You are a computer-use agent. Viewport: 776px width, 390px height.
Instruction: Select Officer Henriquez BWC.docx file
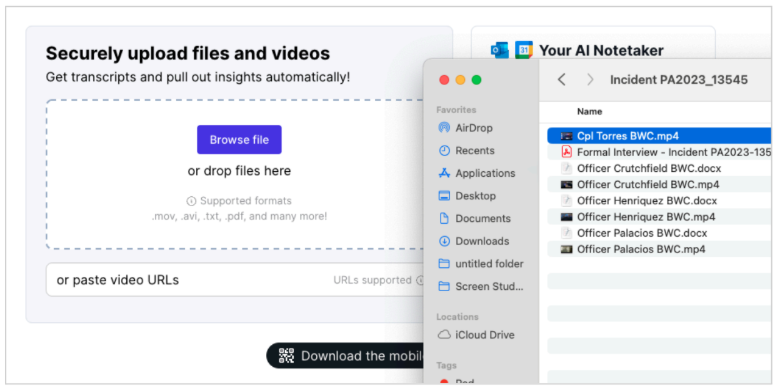[x=659, y=200]
